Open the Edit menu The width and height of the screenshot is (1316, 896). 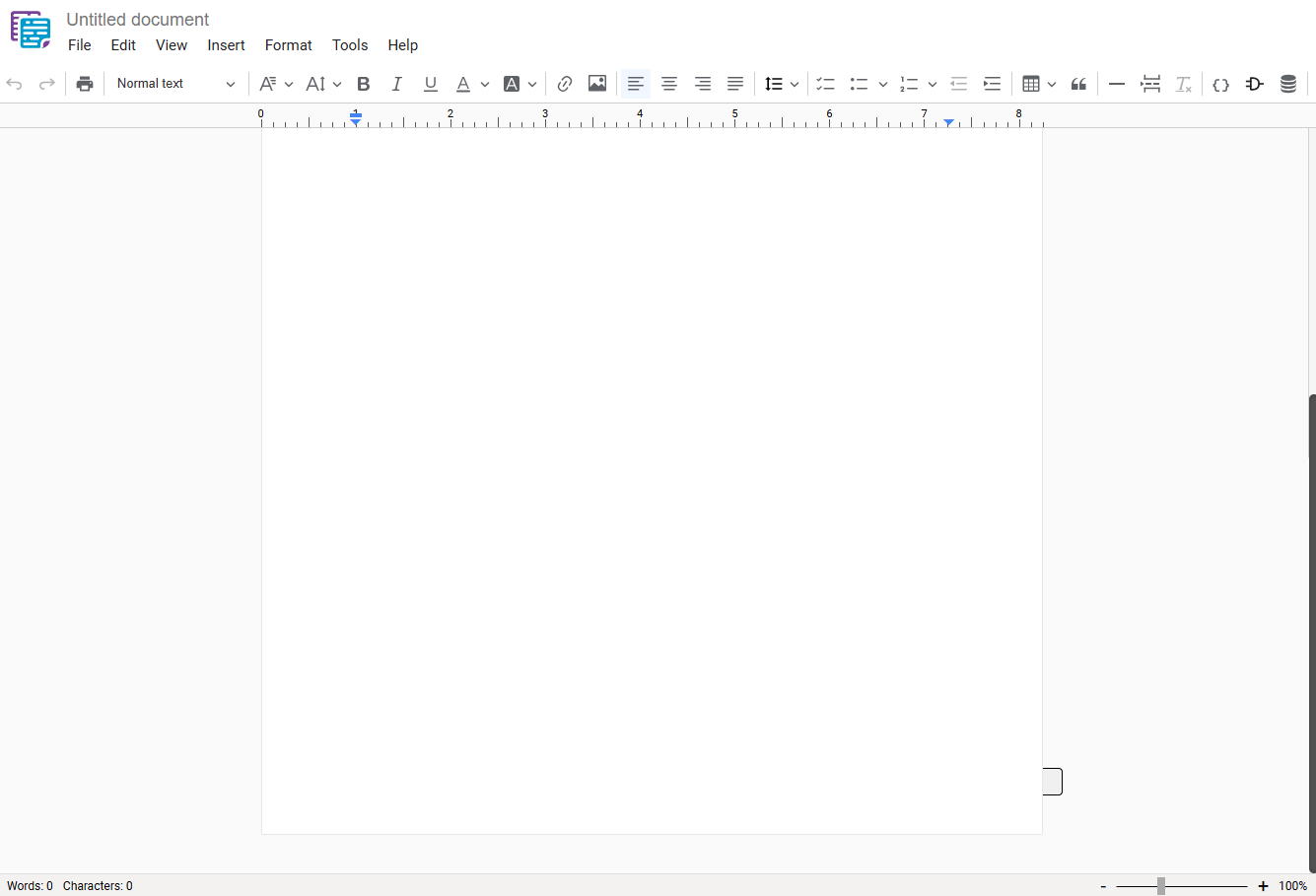click(x=123, y=45)
